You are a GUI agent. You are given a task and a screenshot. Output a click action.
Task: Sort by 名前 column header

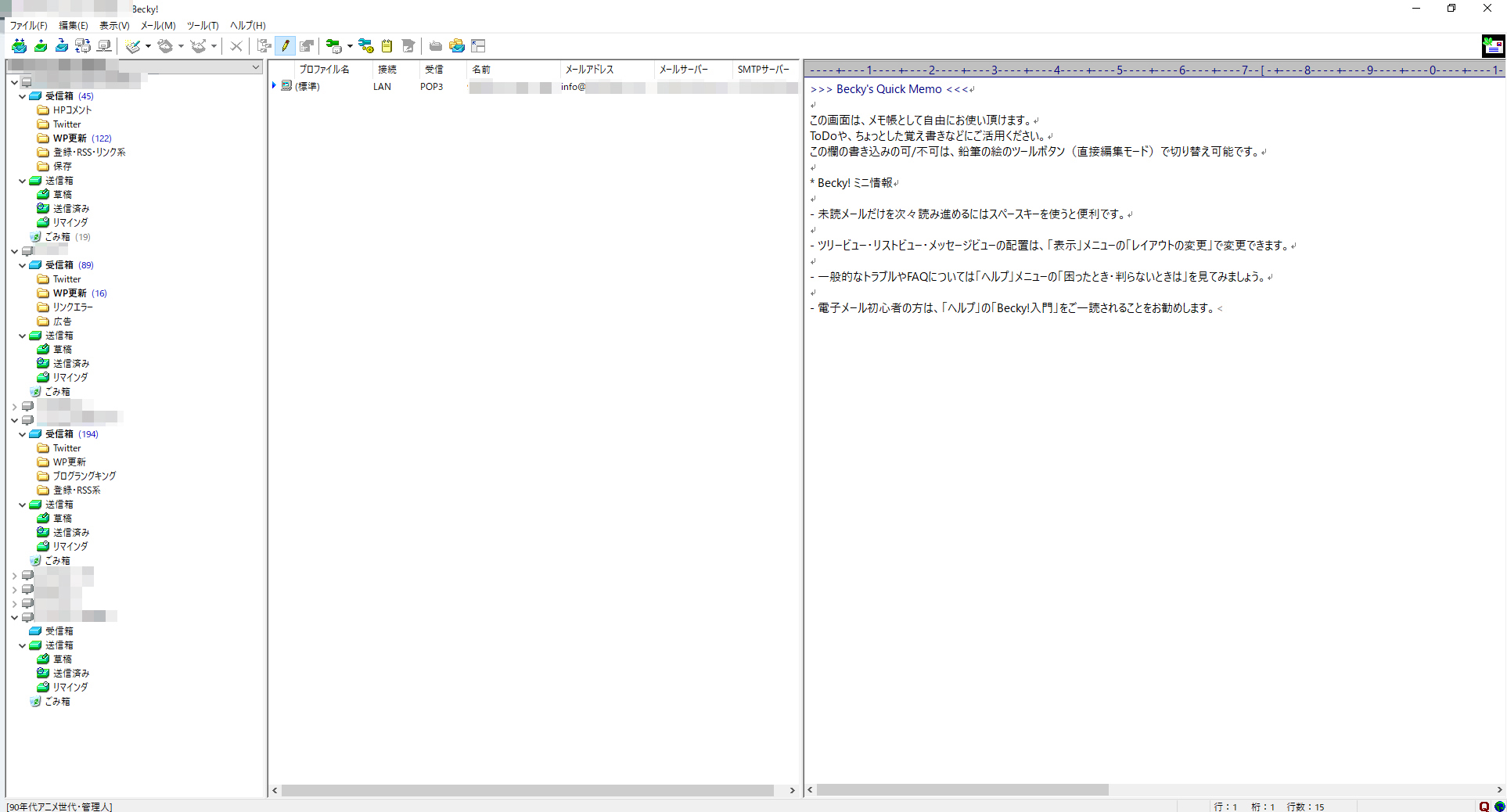pos(513,69)
